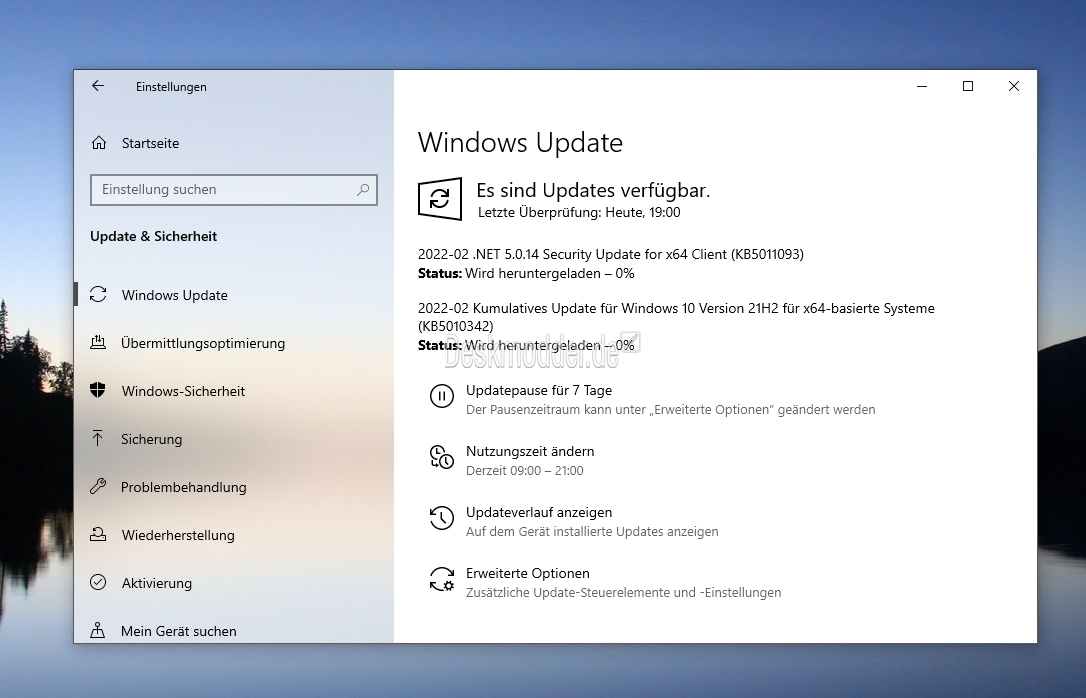Screen dimensions: 1086x698
Task: Focus the Einstellung suchen search field
Action: click(x=233, y=190)
